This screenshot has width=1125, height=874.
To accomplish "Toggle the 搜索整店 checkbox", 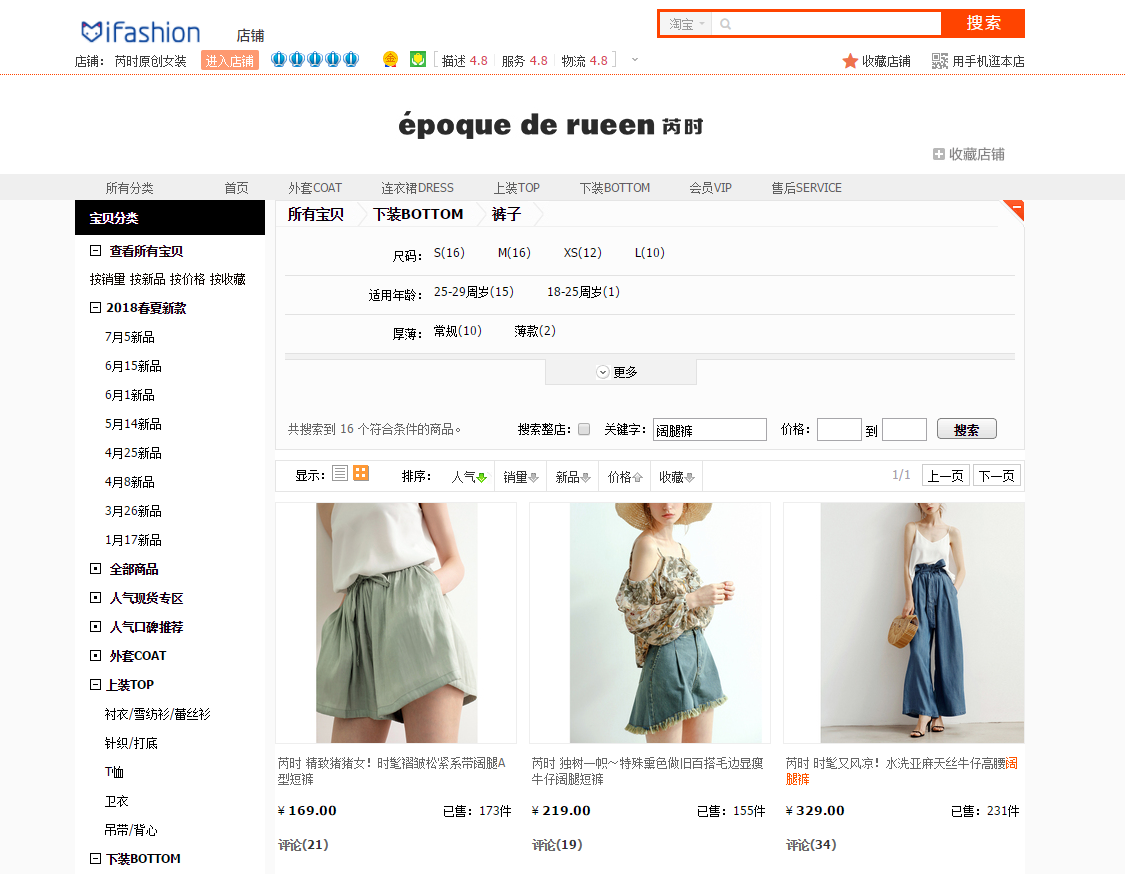I will [584, 429].
